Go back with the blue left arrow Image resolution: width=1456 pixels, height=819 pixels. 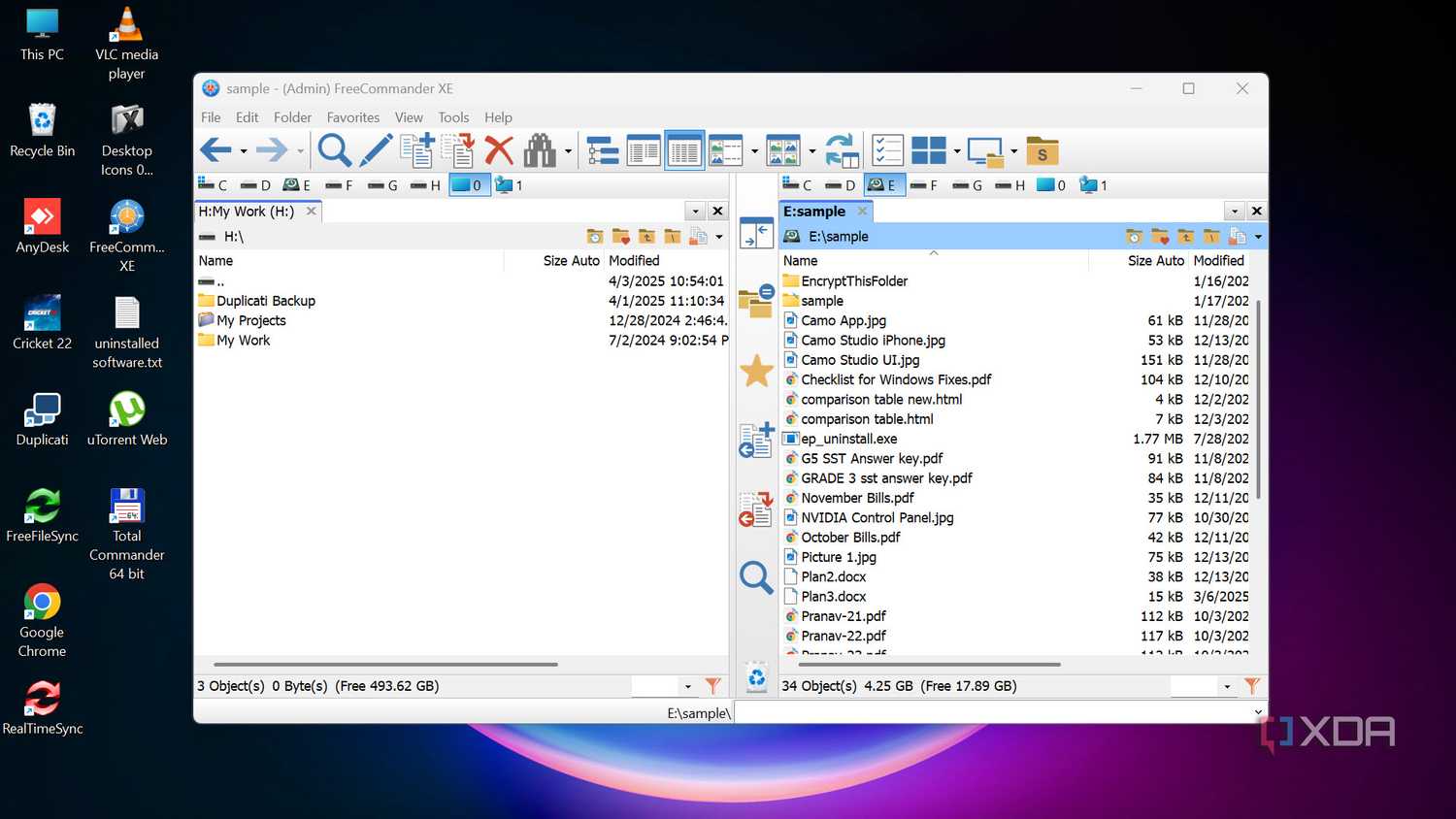[x=215, y=150]
